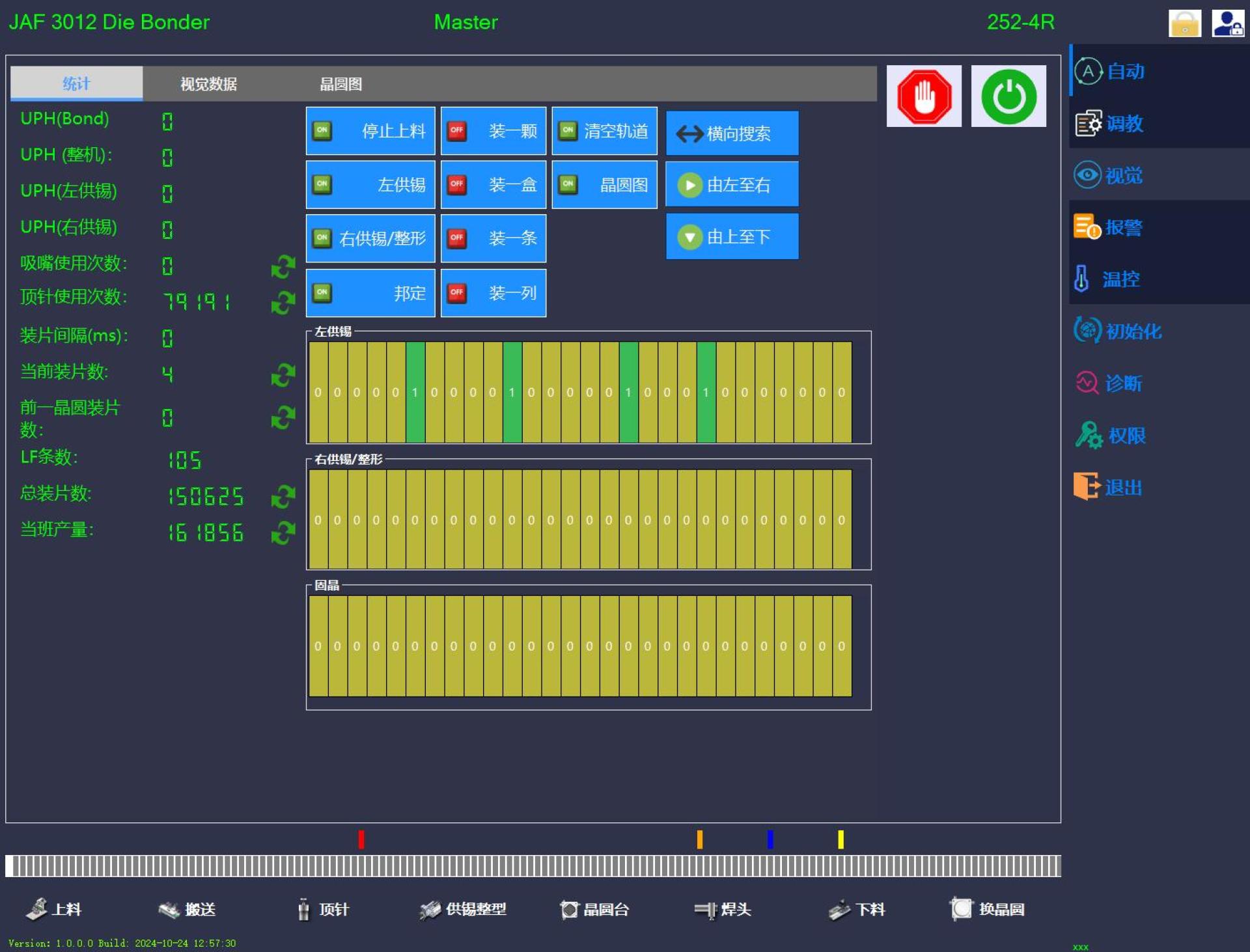Click the red emergency stop hand icon
Viewport: 1250px width, 952px height.
click(924, 96)
